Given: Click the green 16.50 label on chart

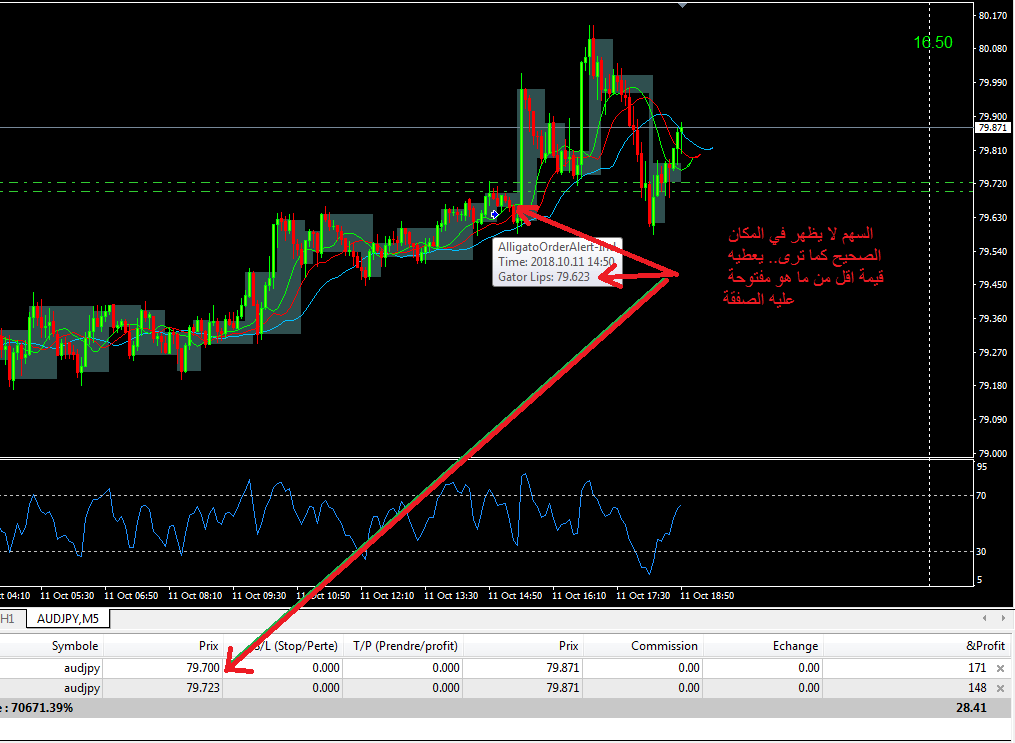Looking at the screenshot, I should 932,42.
